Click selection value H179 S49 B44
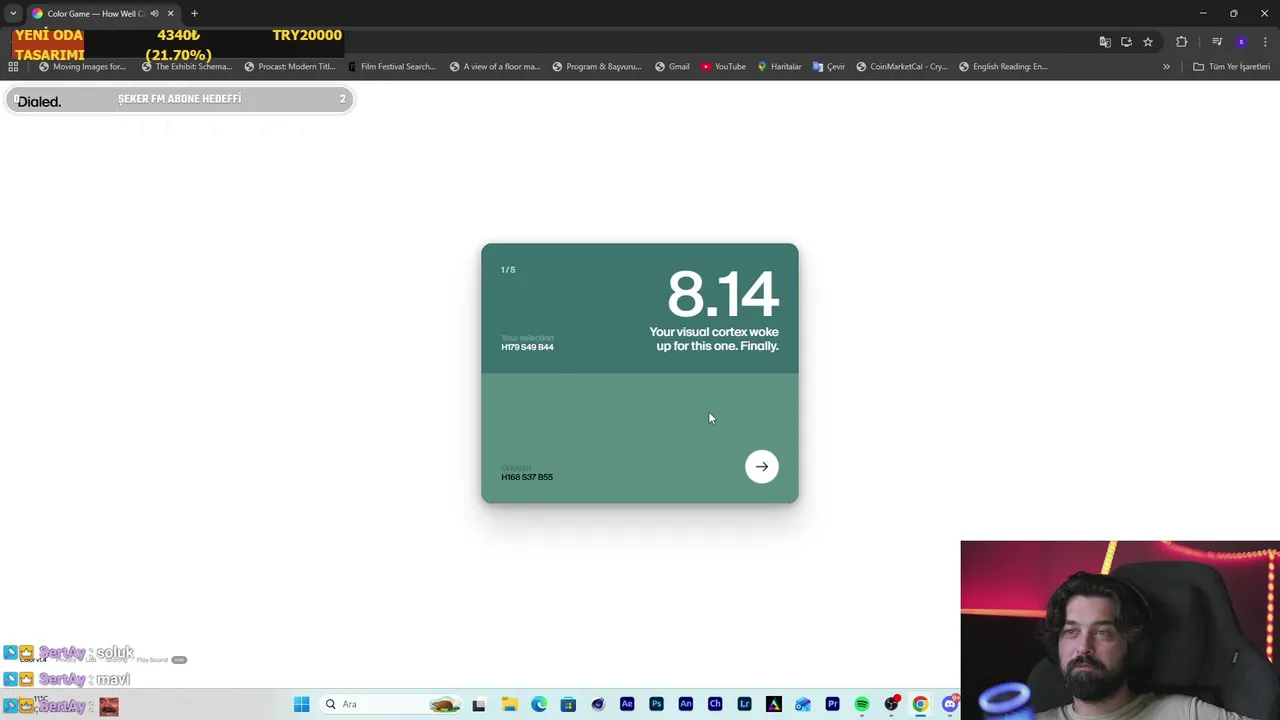The width and height of the screenshot is (1280, 720). 527,347
